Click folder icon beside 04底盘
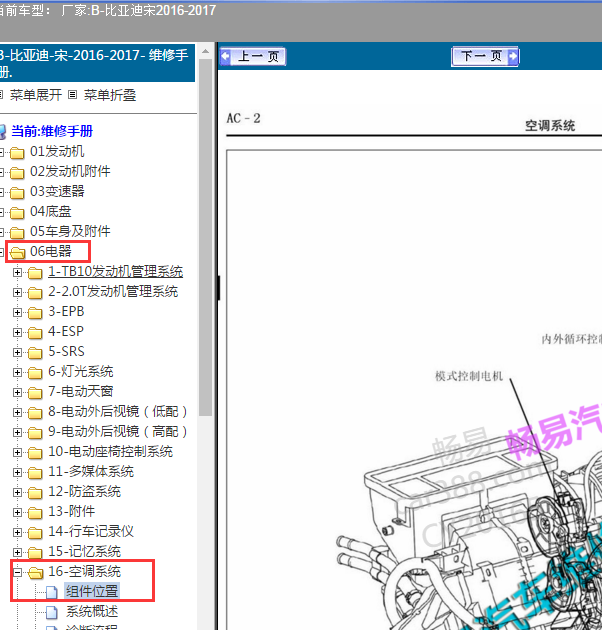This screenshot has height=630, width=602. (x=17, y=213)
